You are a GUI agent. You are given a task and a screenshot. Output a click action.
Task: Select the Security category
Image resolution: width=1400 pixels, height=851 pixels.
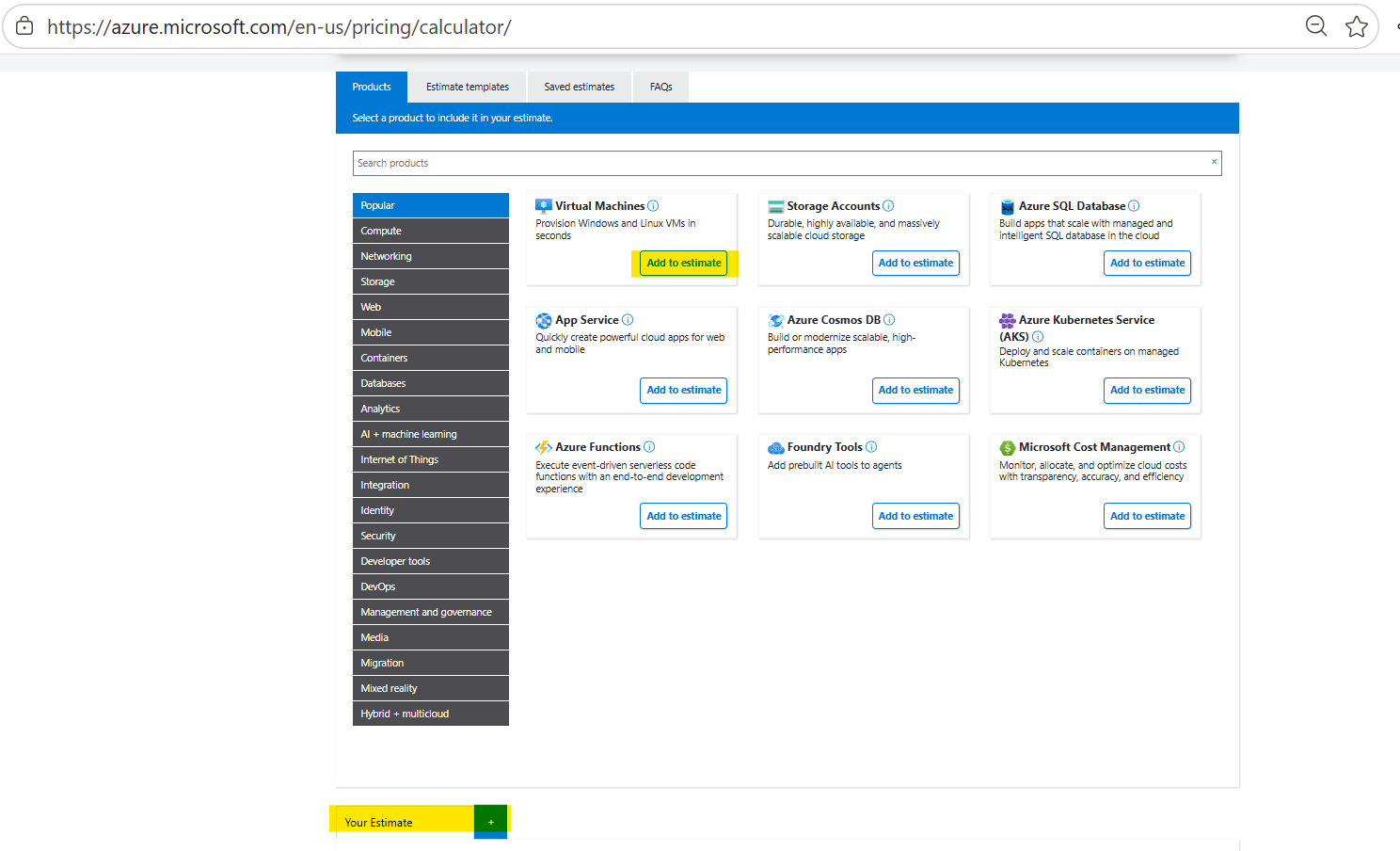point(431,536)
